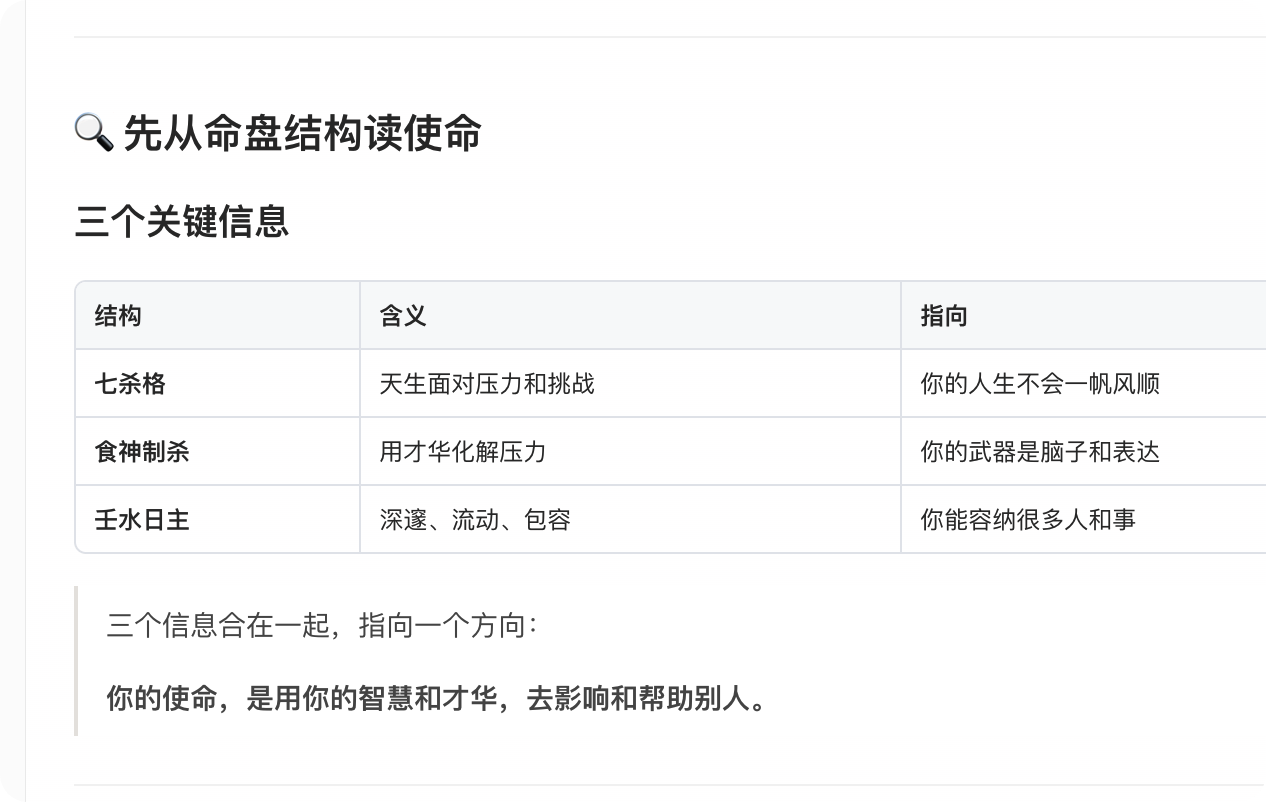This screenshot has width=1266, height=802.
Task: Select the 含义 table column header
Action: click(x=403, y=316)
